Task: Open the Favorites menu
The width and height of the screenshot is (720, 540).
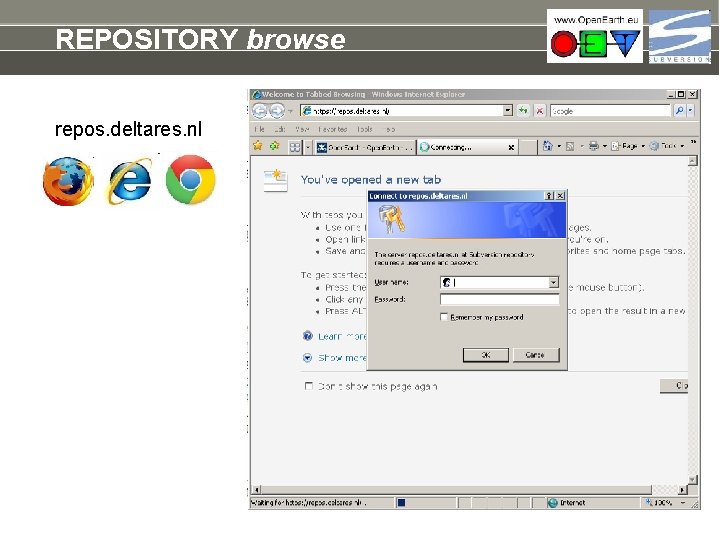Action: (333, 129)
